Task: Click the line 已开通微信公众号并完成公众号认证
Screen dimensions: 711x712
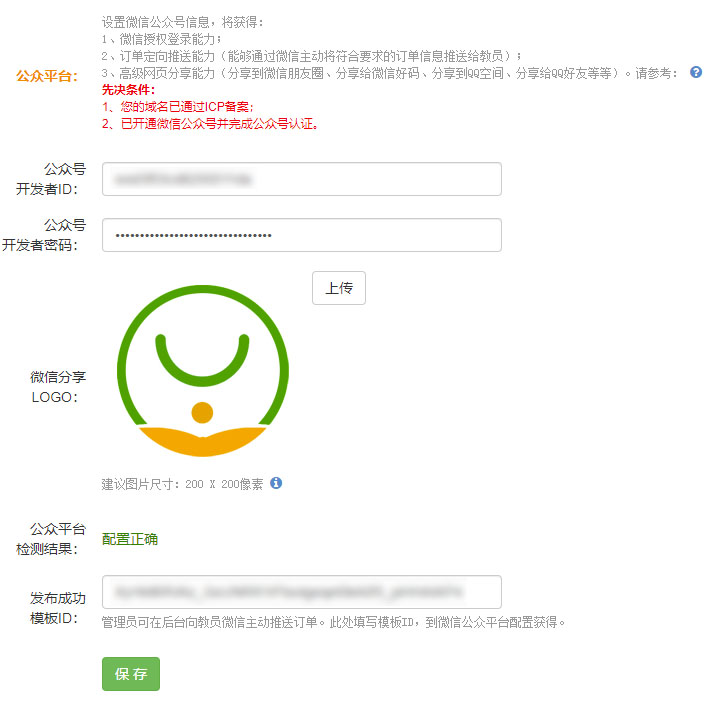Action: click(210, 124)
